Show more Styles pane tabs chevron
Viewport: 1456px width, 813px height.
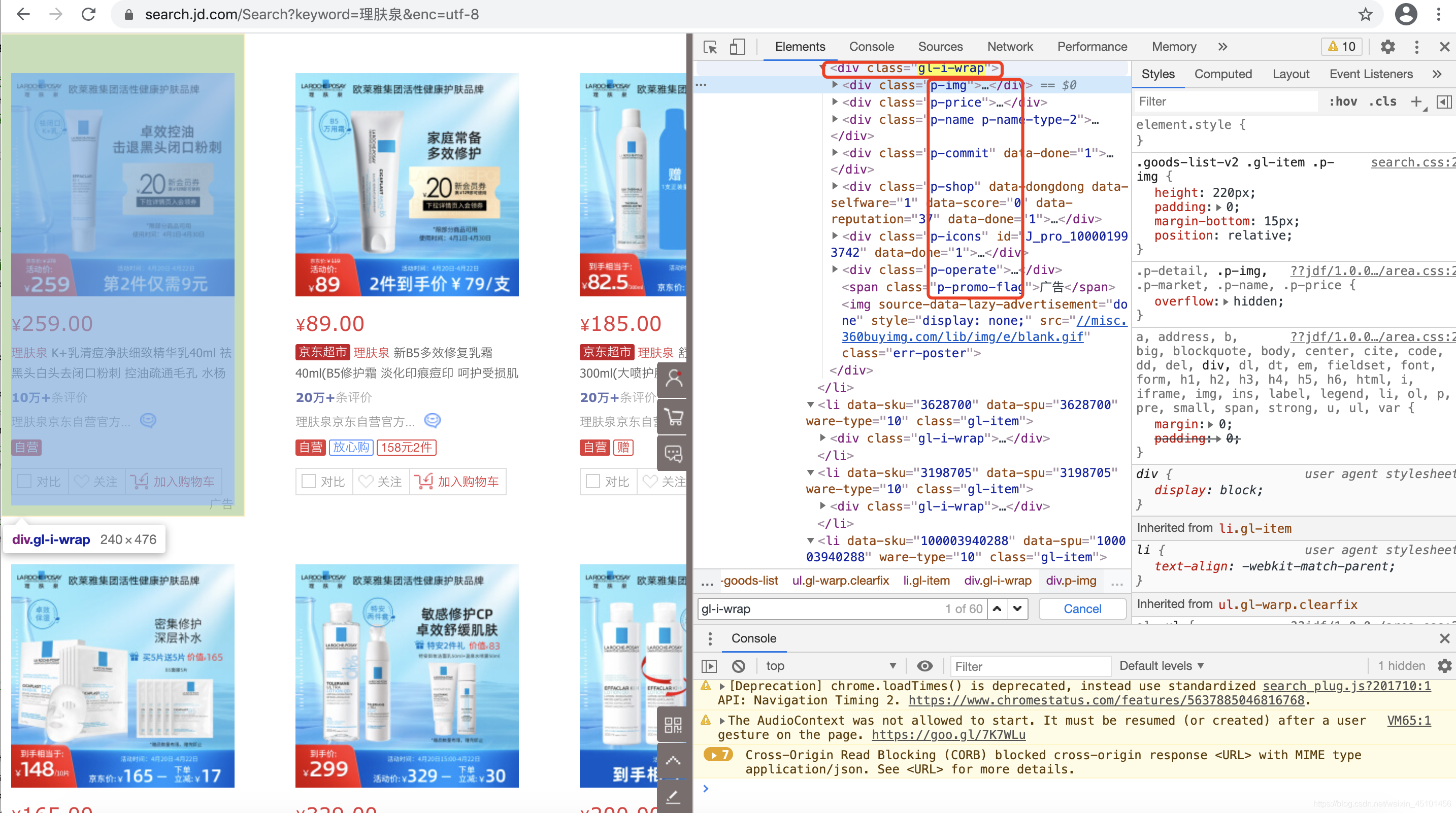click(x=1437, y=74)
